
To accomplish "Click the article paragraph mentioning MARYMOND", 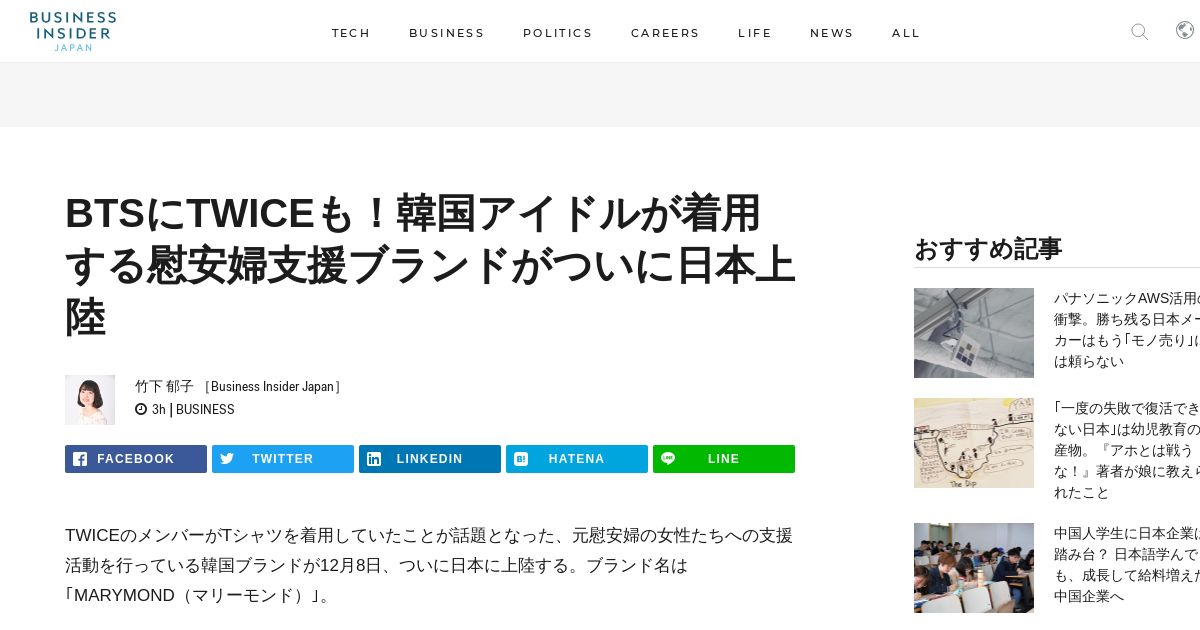I will tap(429, 566).
